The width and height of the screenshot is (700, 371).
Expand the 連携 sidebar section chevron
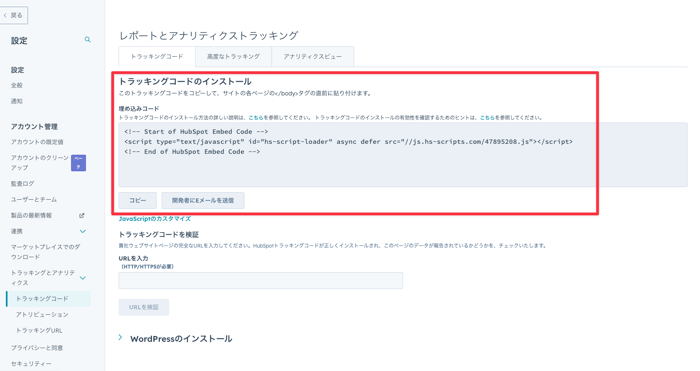tap(83, 231)
